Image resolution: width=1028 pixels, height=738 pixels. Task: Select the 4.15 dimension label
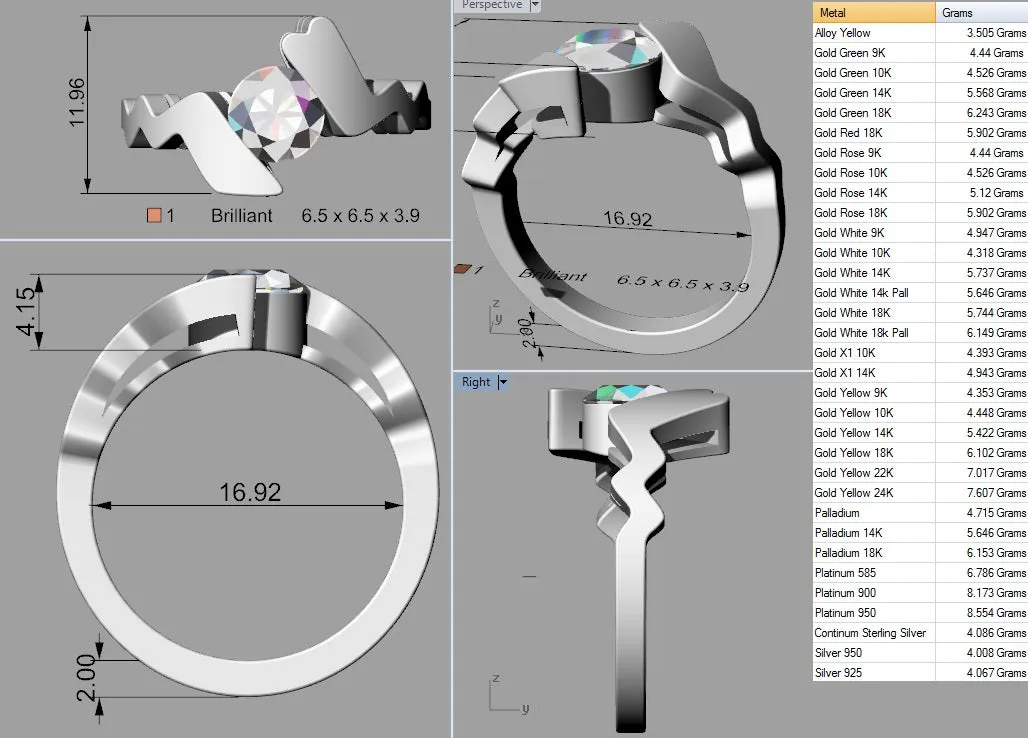pos(27,311)
